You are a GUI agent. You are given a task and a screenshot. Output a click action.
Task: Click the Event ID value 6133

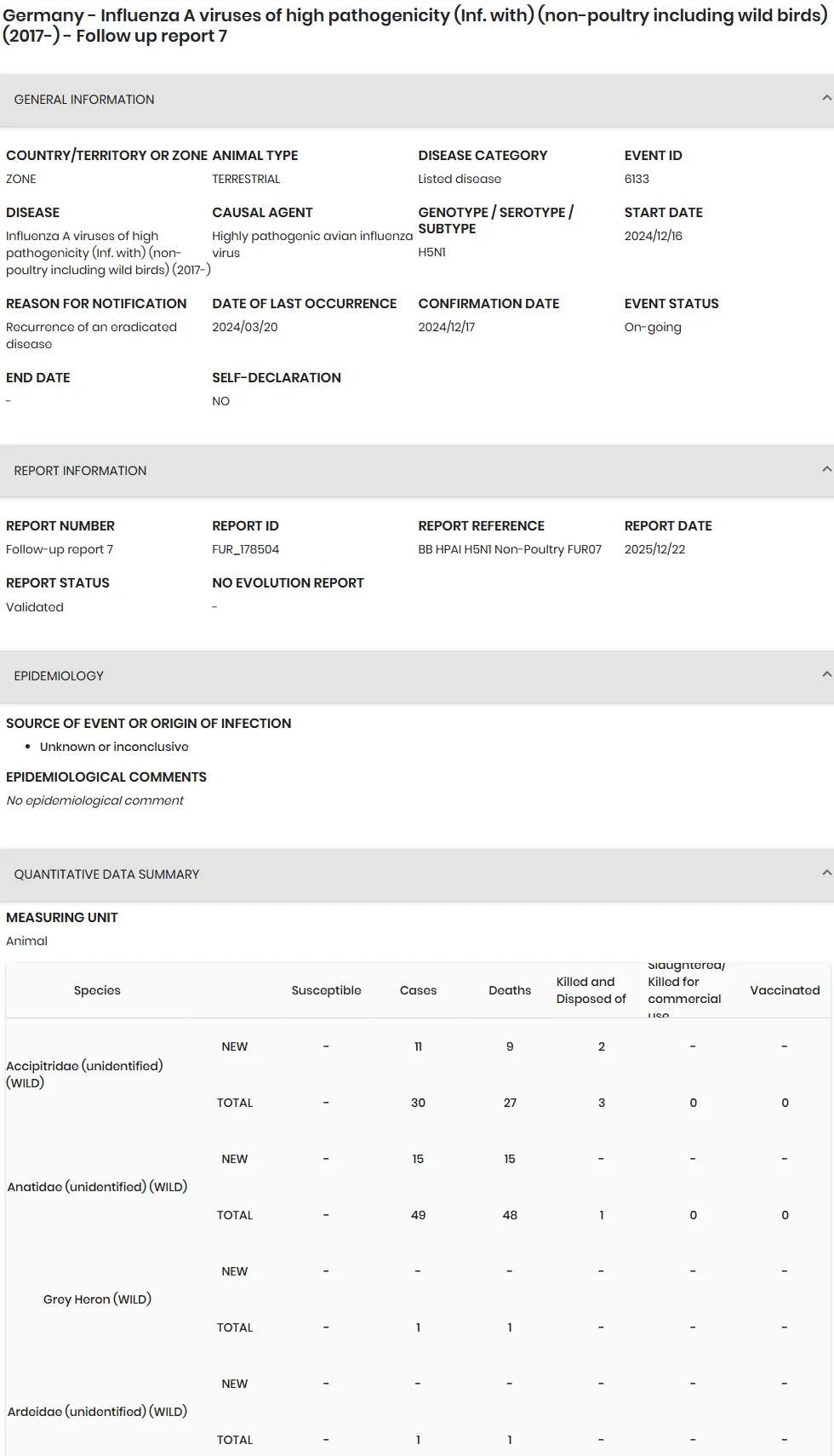[x=637, y=179]
